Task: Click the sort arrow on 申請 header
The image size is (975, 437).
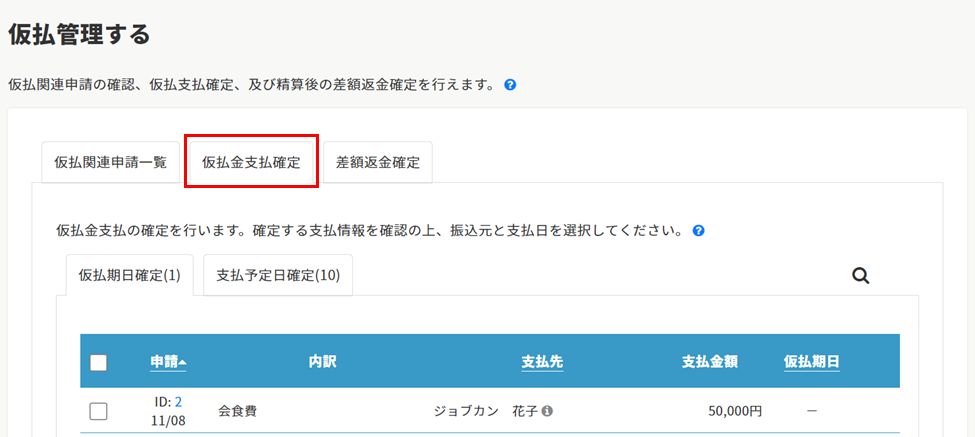Action: [x=182, y=363]
